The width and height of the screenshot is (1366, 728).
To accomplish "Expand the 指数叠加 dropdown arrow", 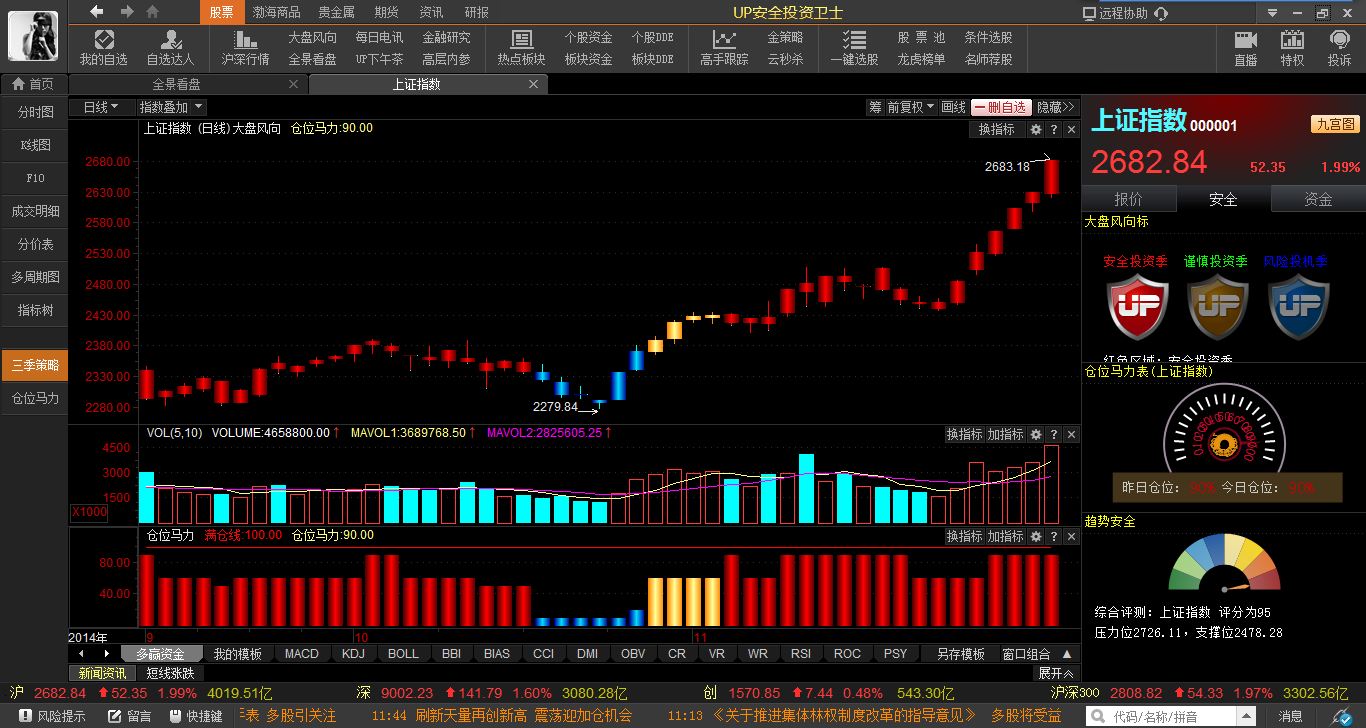I will pyautogui.click(x=198, y=107).
